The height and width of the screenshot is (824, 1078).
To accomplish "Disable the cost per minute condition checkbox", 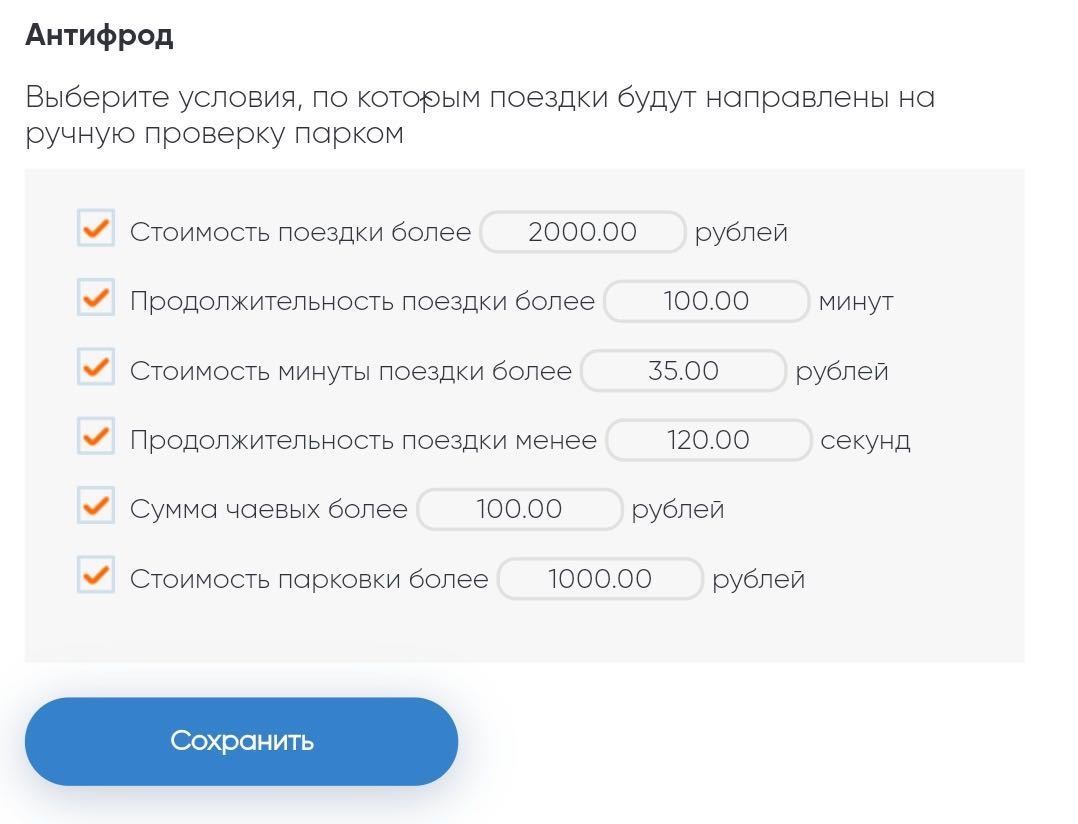I will click(x=96, y=368).
